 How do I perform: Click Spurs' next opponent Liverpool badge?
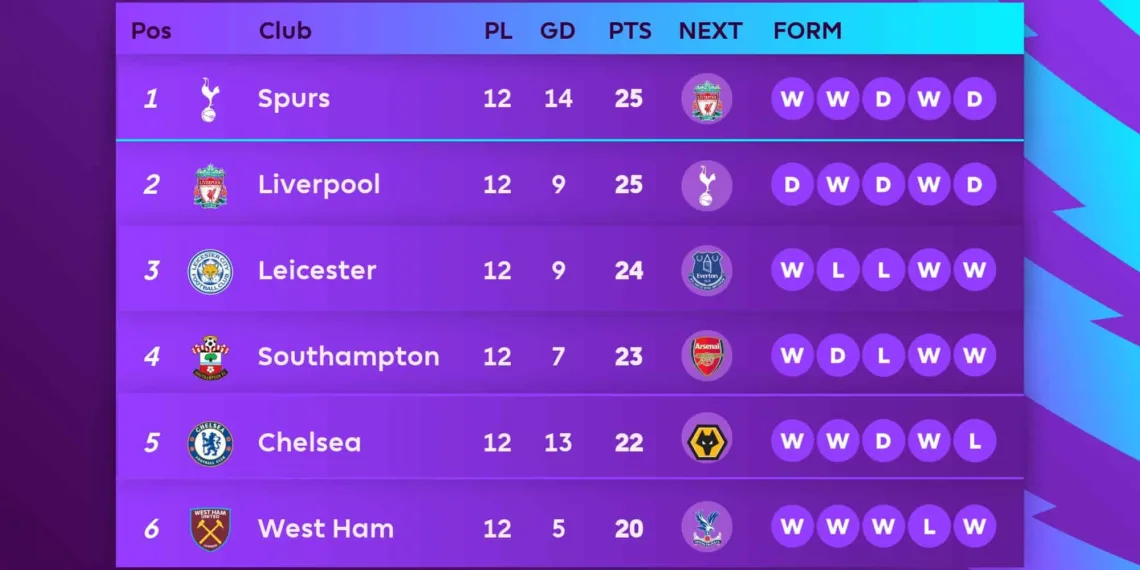(707, 99)
